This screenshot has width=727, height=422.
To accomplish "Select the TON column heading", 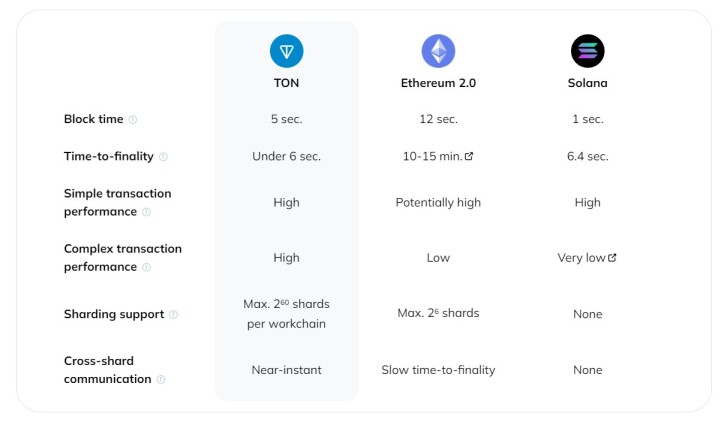I will point(287,83).
